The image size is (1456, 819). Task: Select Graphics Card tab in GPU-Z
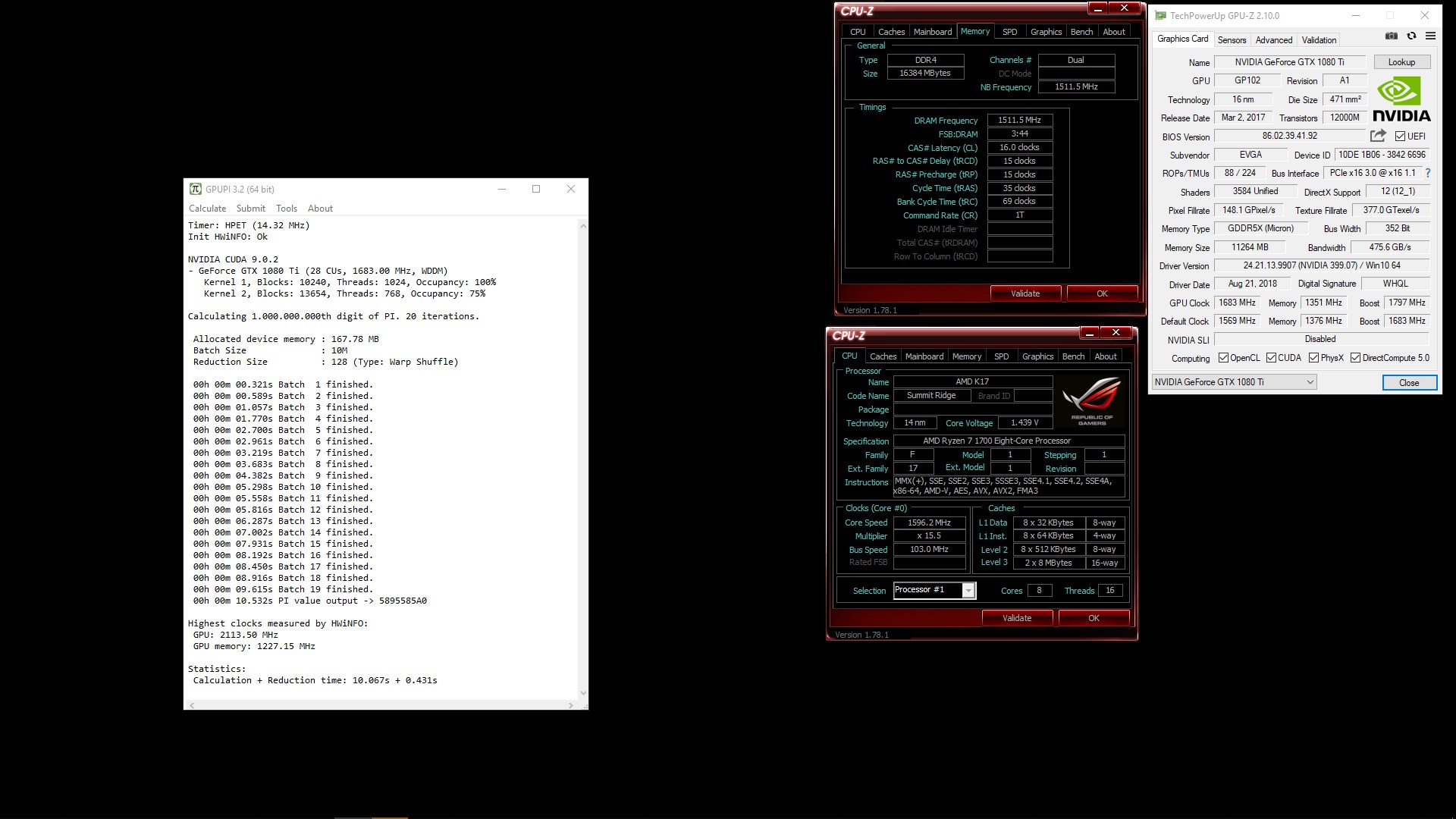1182,39
